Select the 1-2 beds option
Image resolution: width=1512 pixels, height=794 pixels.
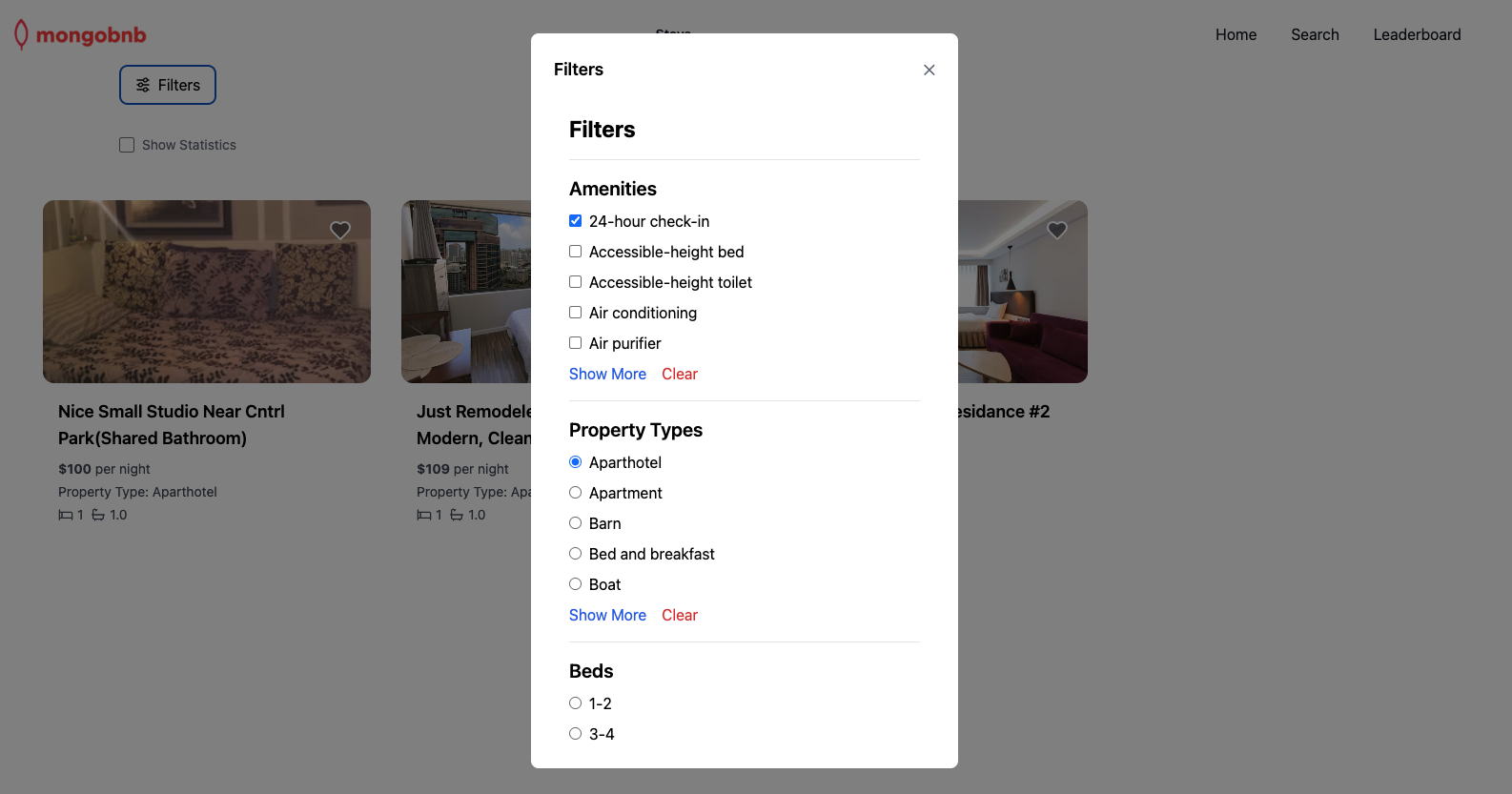click(576, 703)
